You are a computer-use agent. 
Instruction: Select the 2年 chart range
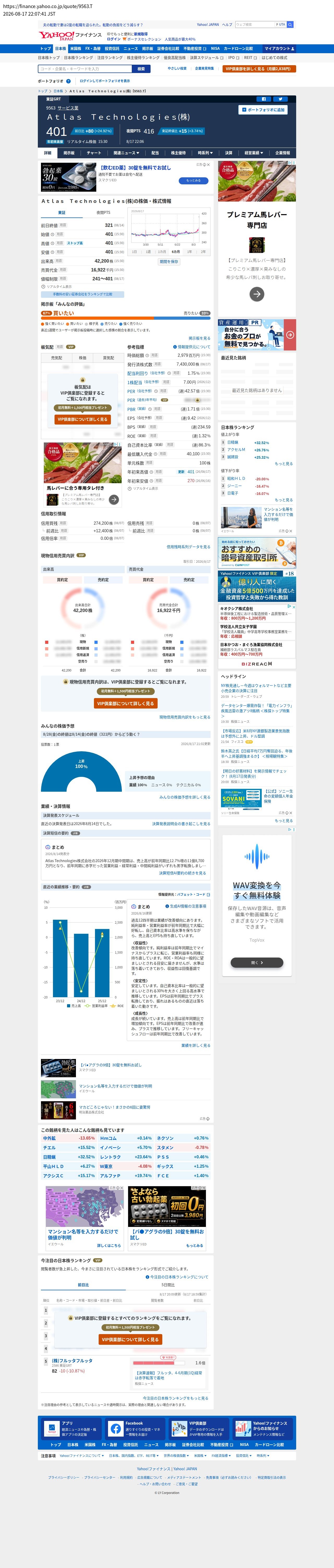pos(203,251)
